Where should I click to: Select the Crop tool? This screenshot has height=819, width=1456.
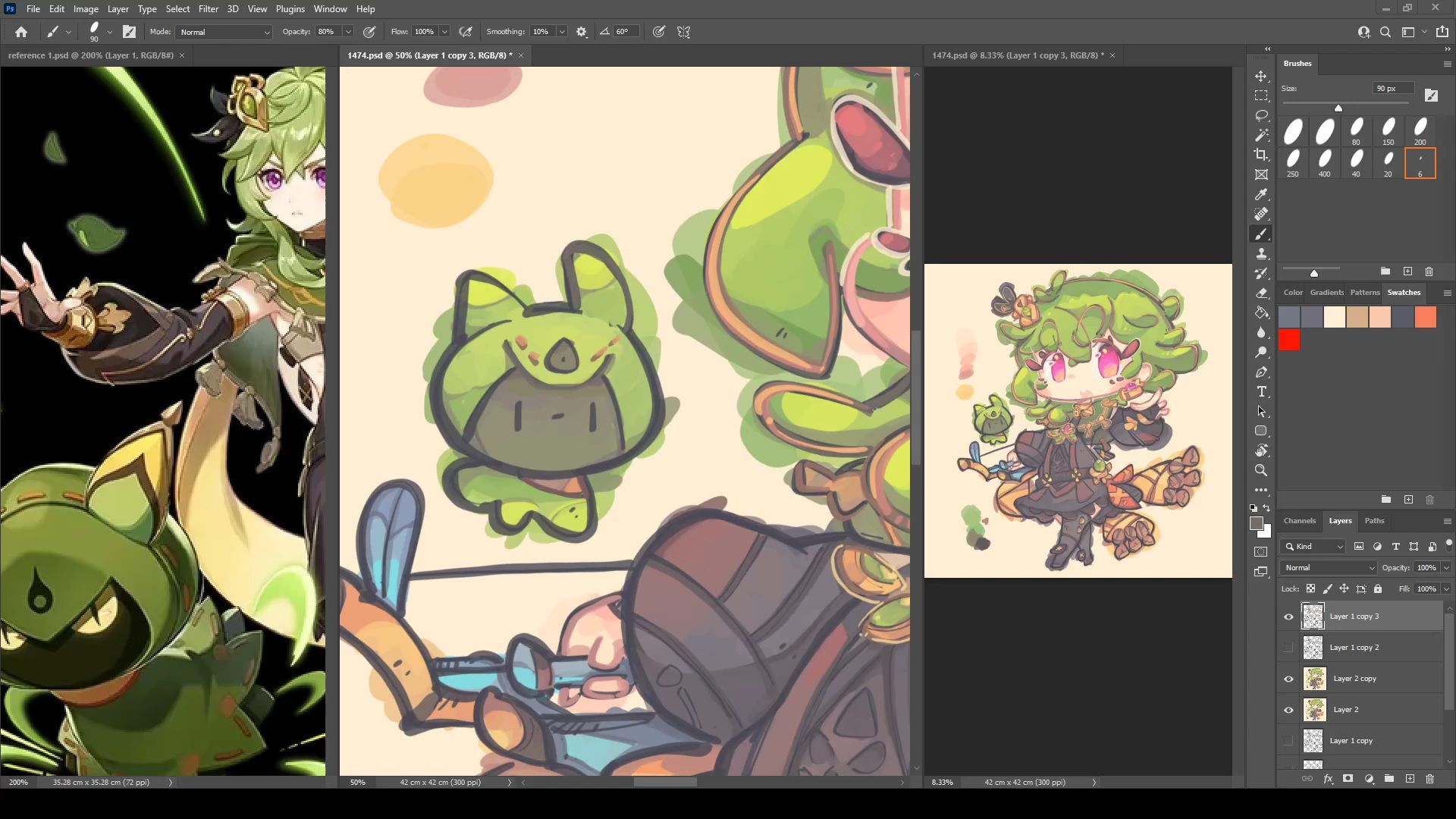pyautogui.click(x=1261, y=155)
